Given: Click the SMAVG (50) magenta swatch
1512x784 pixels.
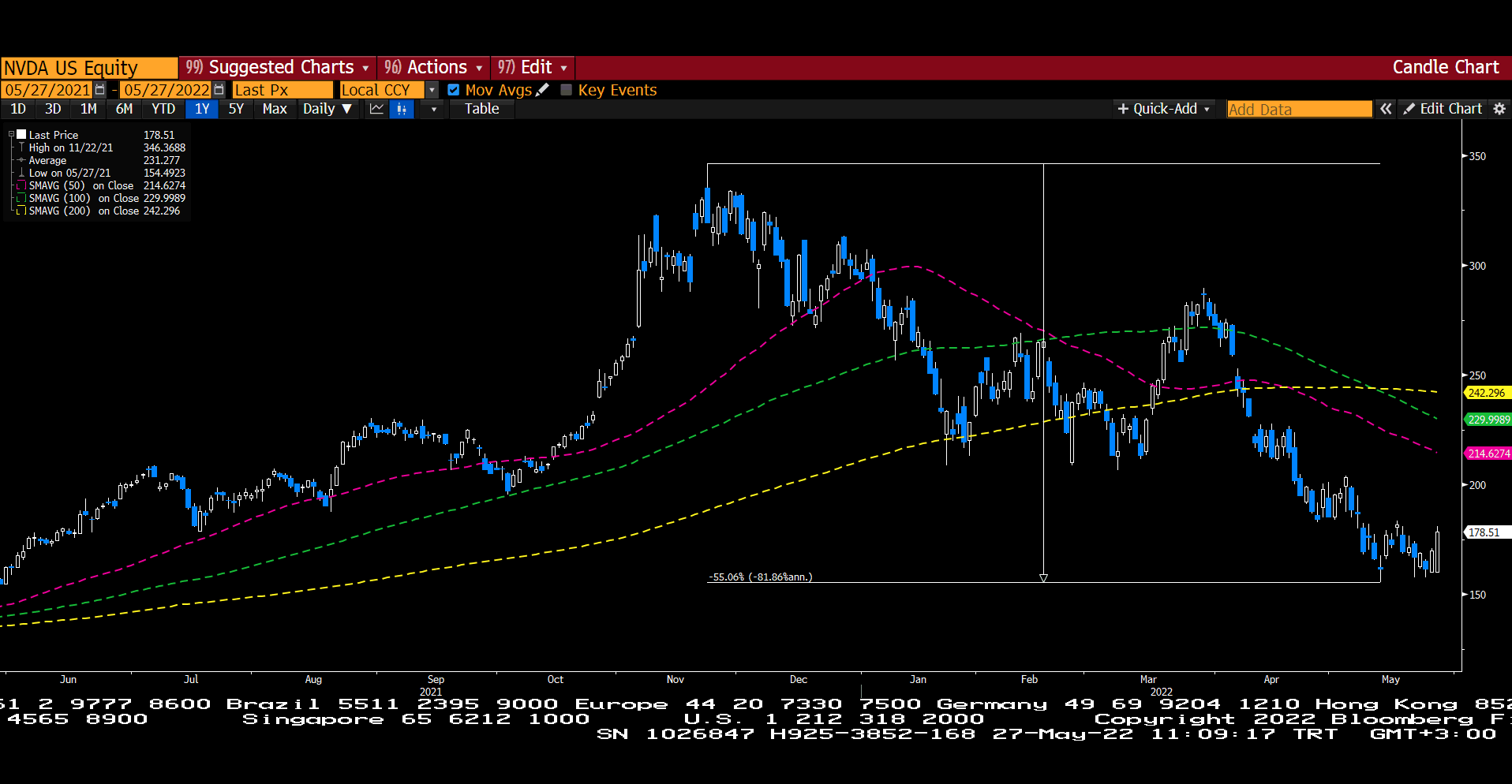Looking at the screenshot, I should pyautogui.click(x=22, y=185).
